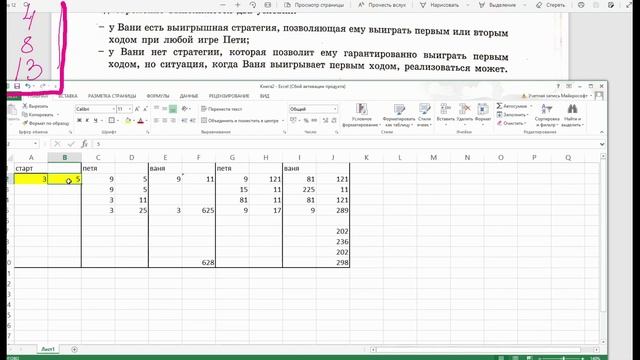This screenshot has height=360, width=640.
Task: Click fit to page icon in PDF viewer
Action: [x=268, y=5]
